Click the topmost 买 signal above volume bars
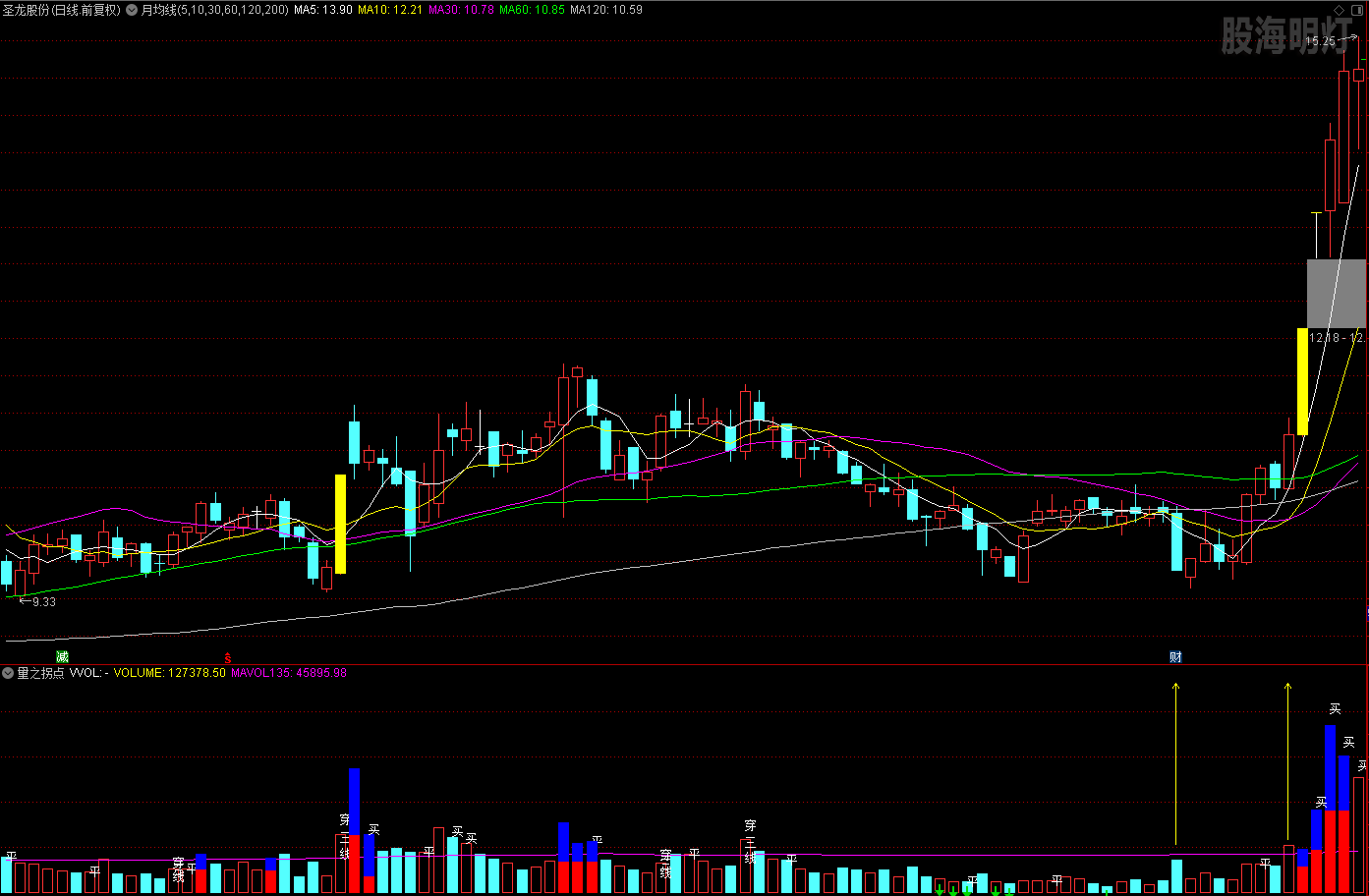 coord(1335,708)
